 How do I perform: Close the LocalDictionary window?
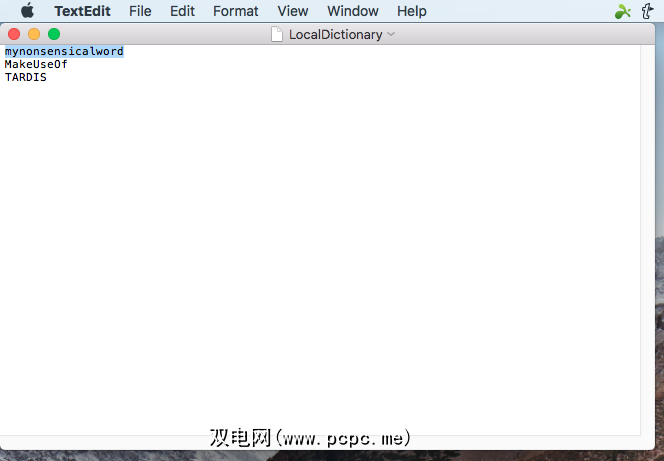14,34
